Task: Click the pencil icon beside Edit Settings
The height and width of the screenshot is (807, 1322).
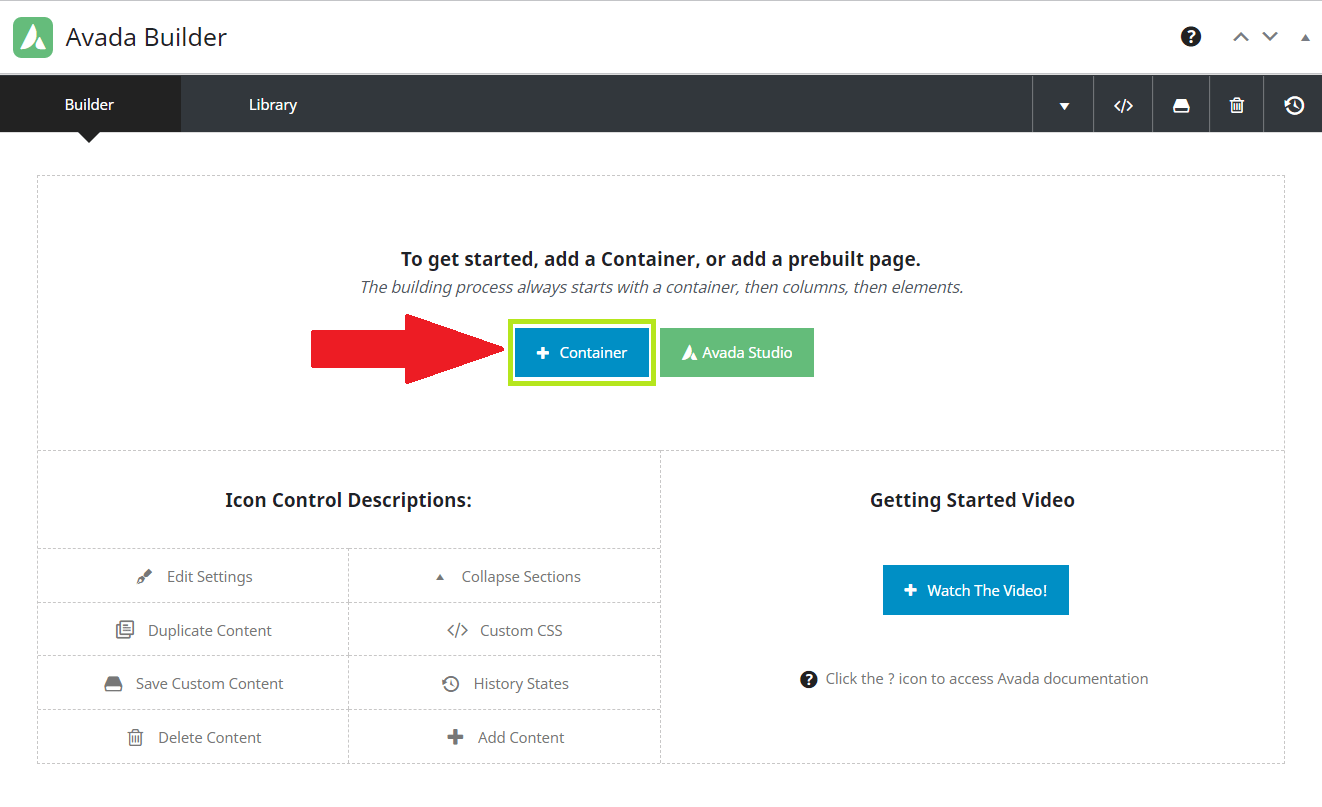Action: tap(145, 577)
